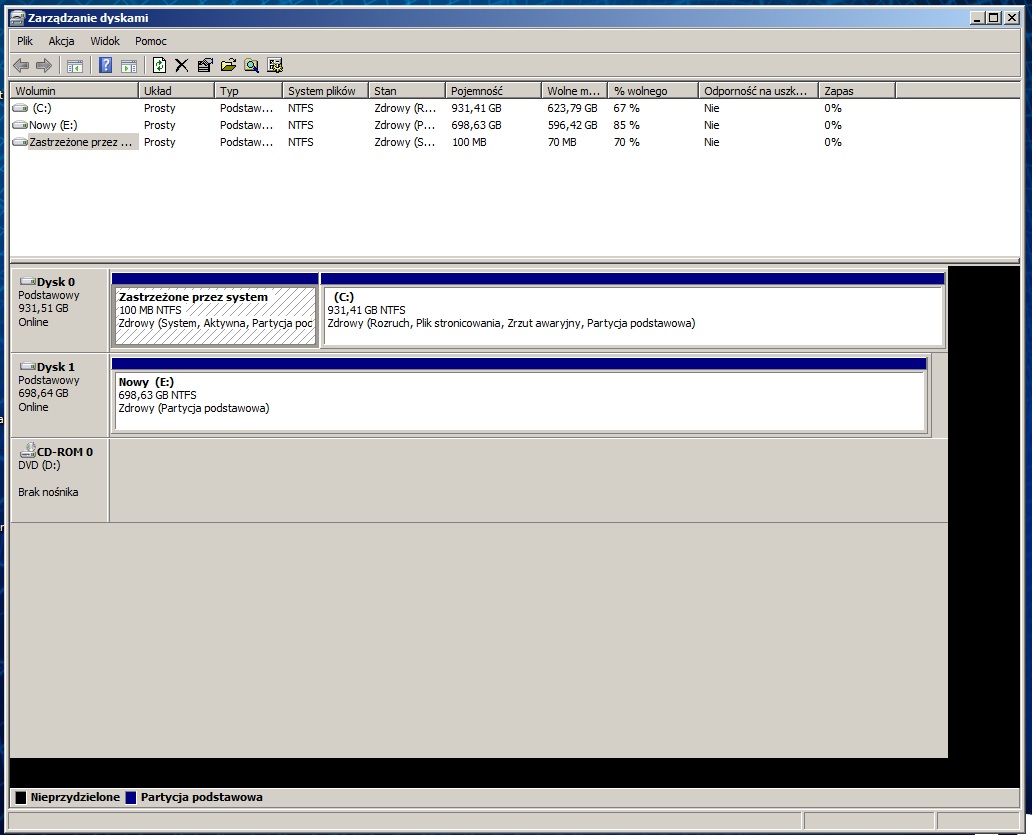Image resolution: width=1032 pixels, height=835 pixels.
Task: Sort by System plików column header
Action: [325, 91]
